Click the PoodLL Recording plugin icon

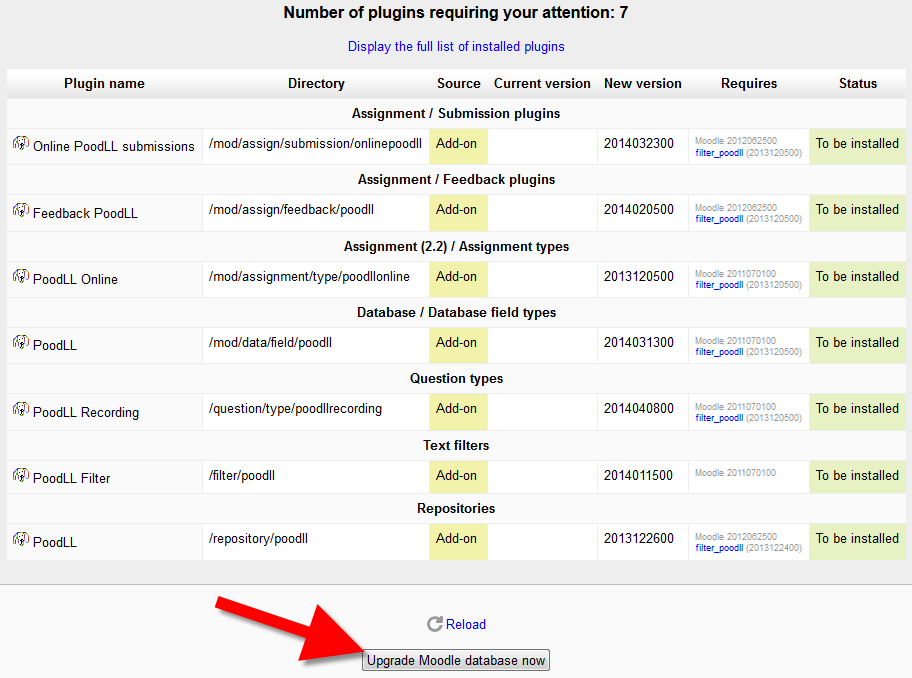click(x=20, y=410)
